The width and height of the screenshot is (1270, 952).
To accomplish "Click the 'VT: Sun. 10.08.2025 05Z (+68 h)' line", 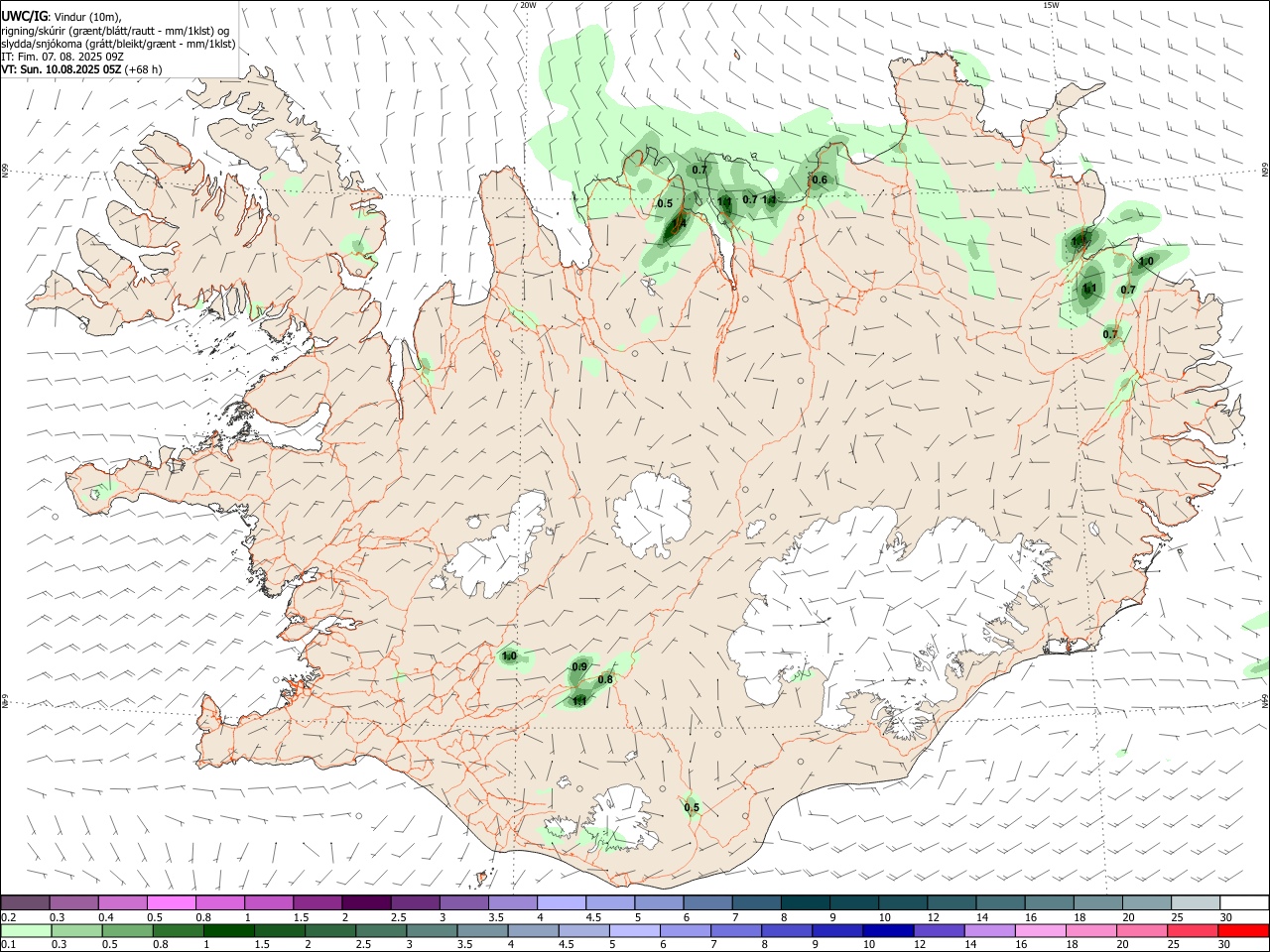I will pos(81,69).
